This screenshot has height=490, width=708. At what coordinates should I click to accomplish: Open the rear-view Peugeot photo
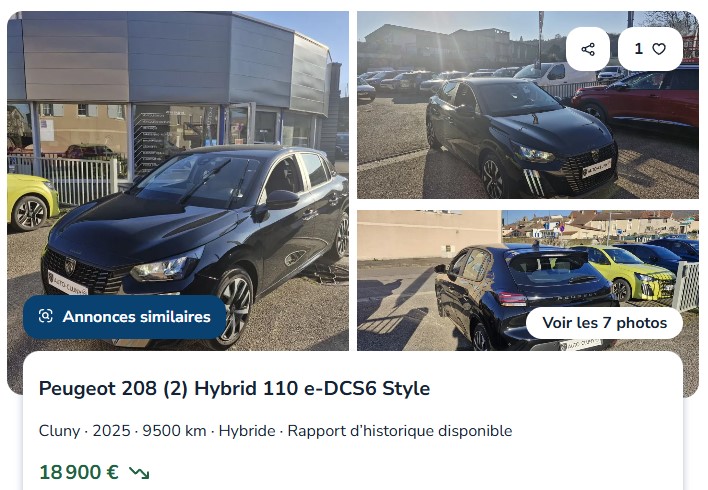(528, 280)
